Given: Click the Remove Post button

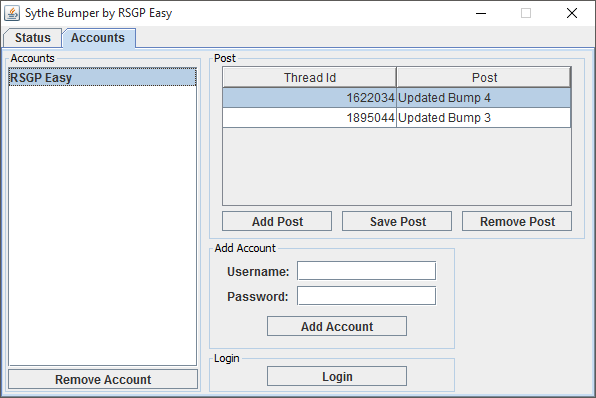Looking at the screenshot, I should click(517, 221).
